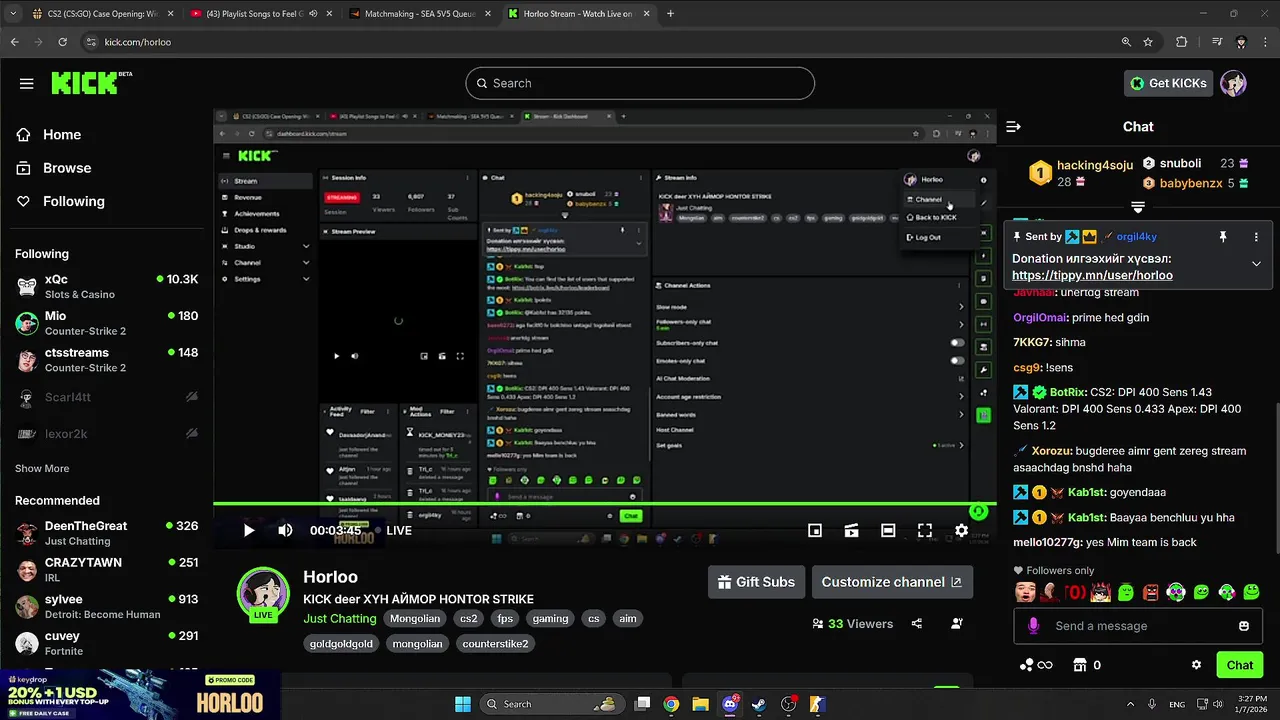Click Customize channel button
This screenshot has height=720, width=1280.
[891, 582]
